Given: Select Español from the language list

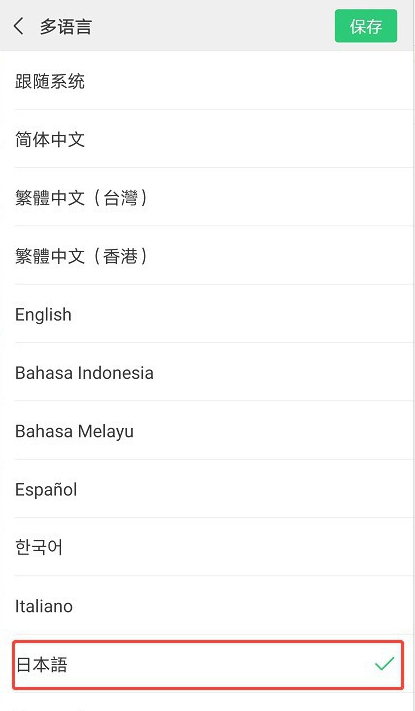Looking at the screenshot, I should coord(206,489).
